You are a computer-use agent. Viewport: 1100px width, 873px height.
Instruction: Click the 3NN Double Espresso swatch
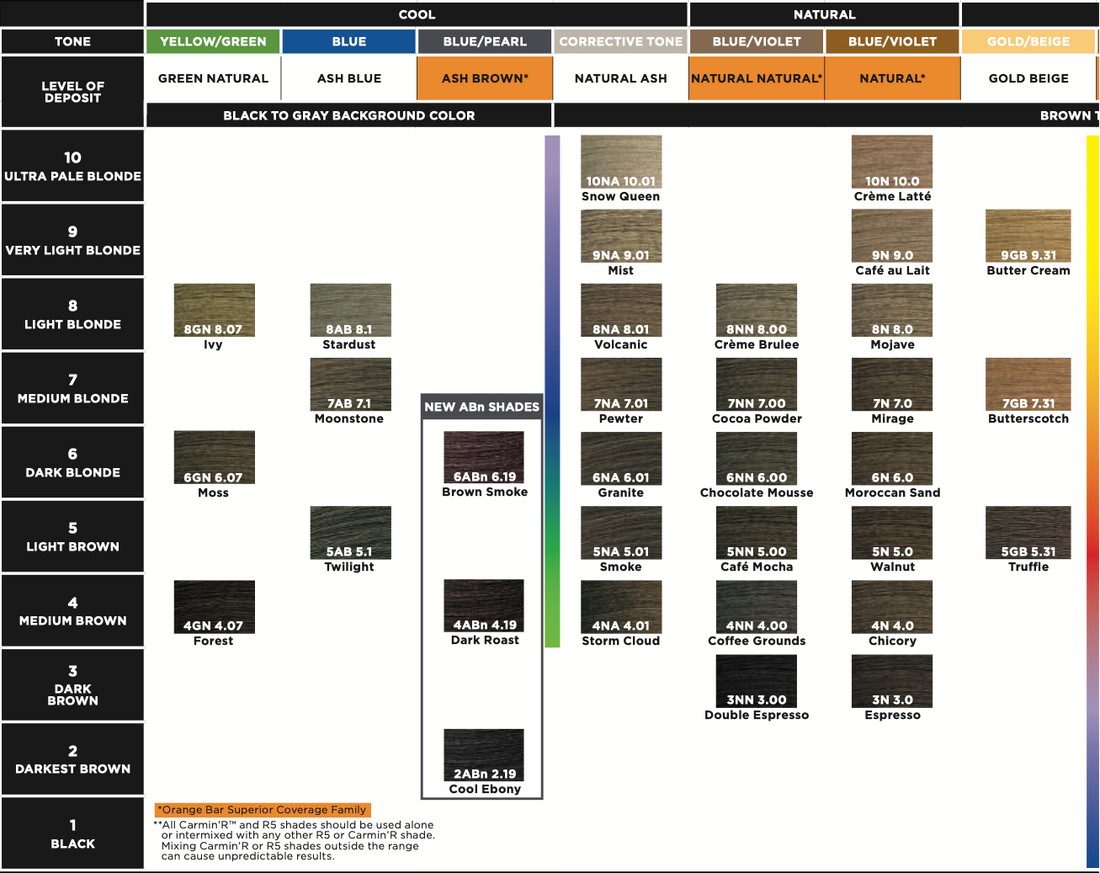[x=756, y=681]
